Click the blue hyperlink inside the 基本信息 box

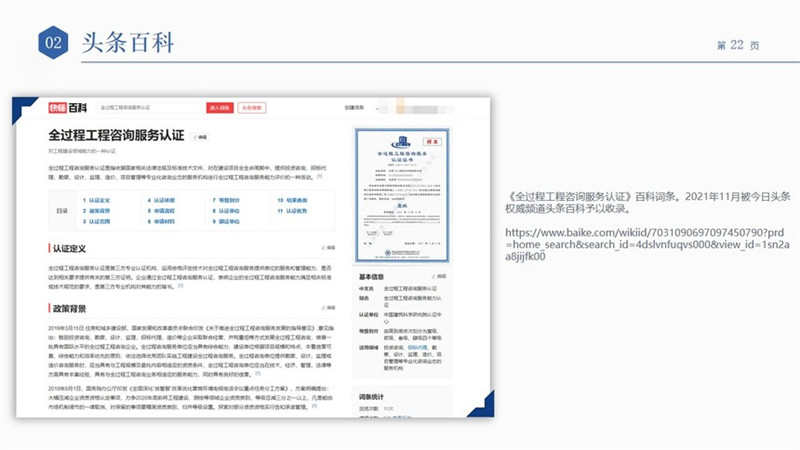pos(417,347)
